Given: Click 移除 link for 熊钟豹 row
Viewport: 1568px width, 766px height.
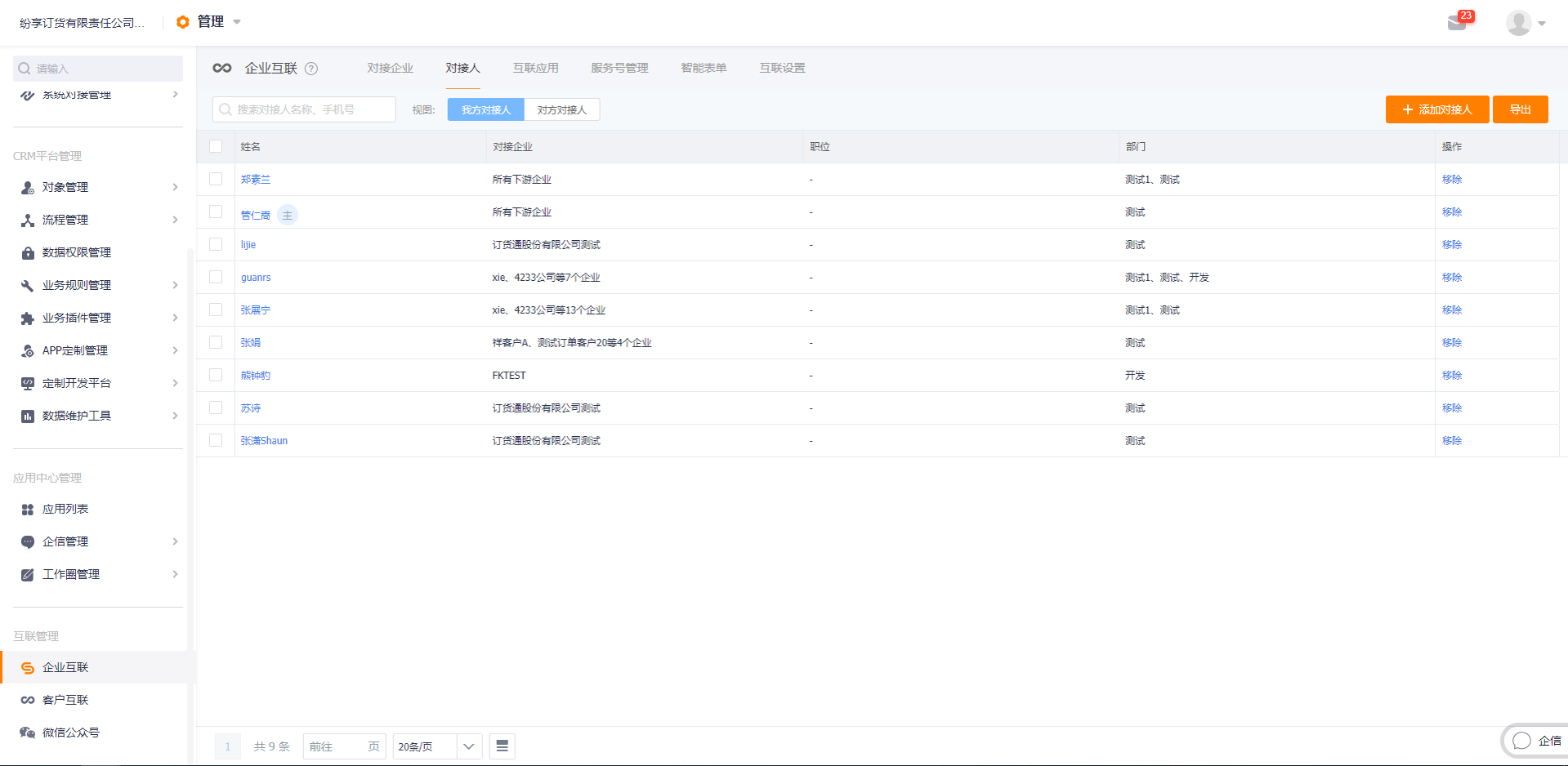Looking at the screenshot, I should click(1451, 375).
